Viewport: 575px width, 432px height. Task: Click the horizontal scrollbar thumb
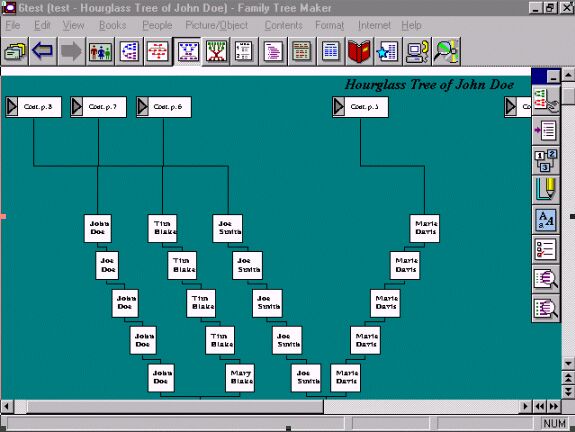click(175, 406)
